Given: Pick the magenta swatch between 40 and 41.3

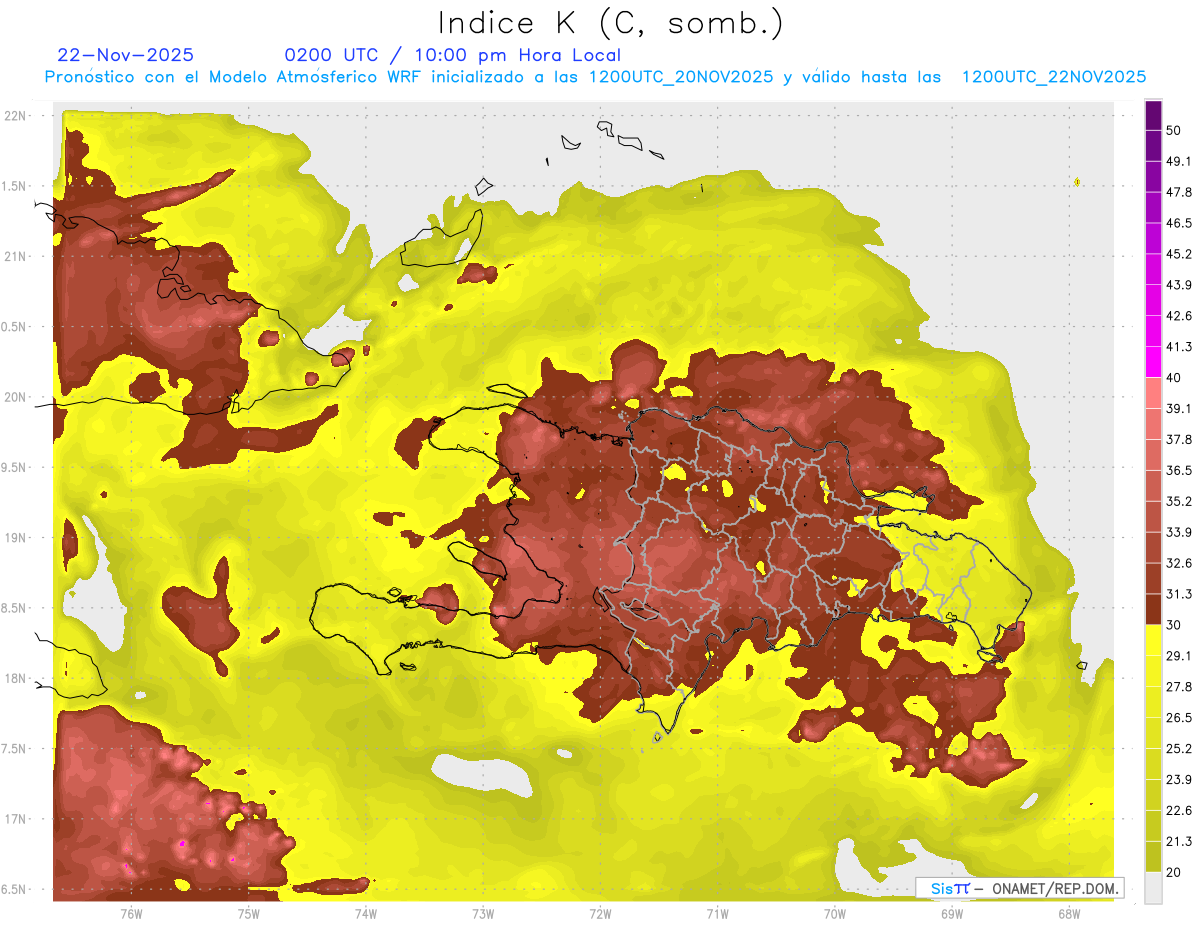Looking at the screenshot, I should (x=1153, y=362).
